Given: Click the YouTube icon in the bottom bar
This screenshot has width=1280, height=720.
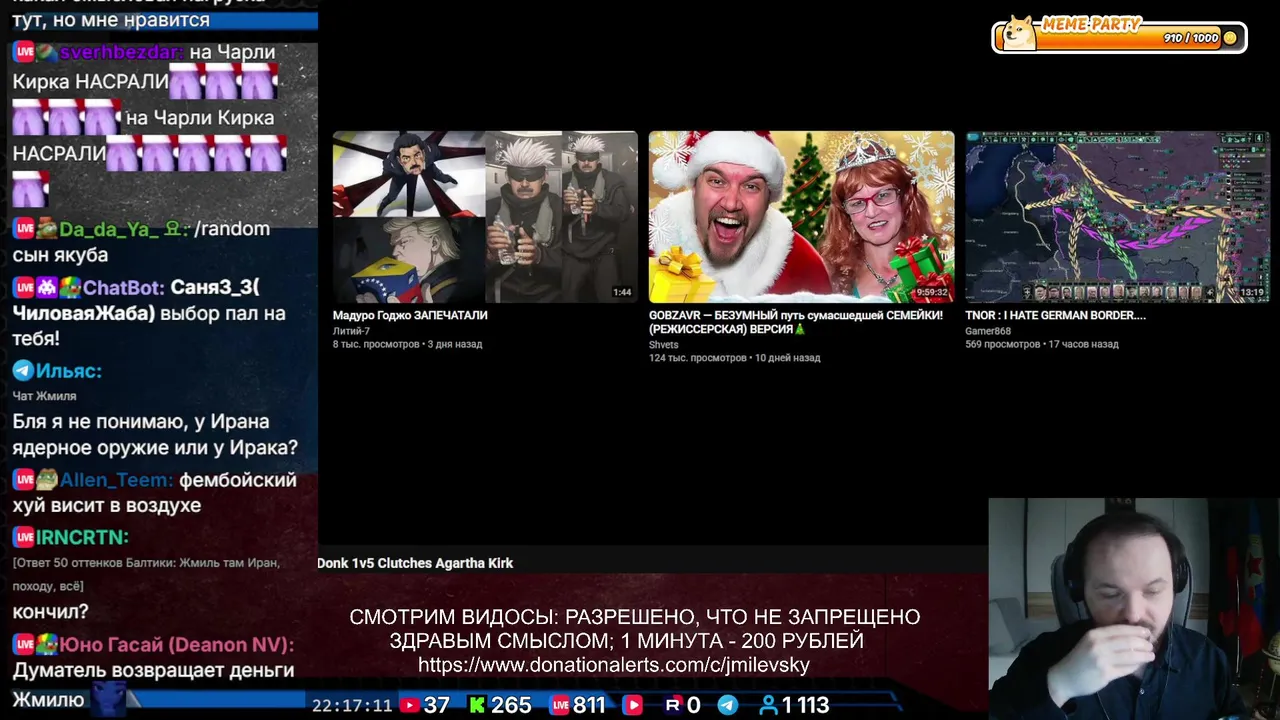Looking at the screenshot, I should pyautogui.click(x=409, y=705).
